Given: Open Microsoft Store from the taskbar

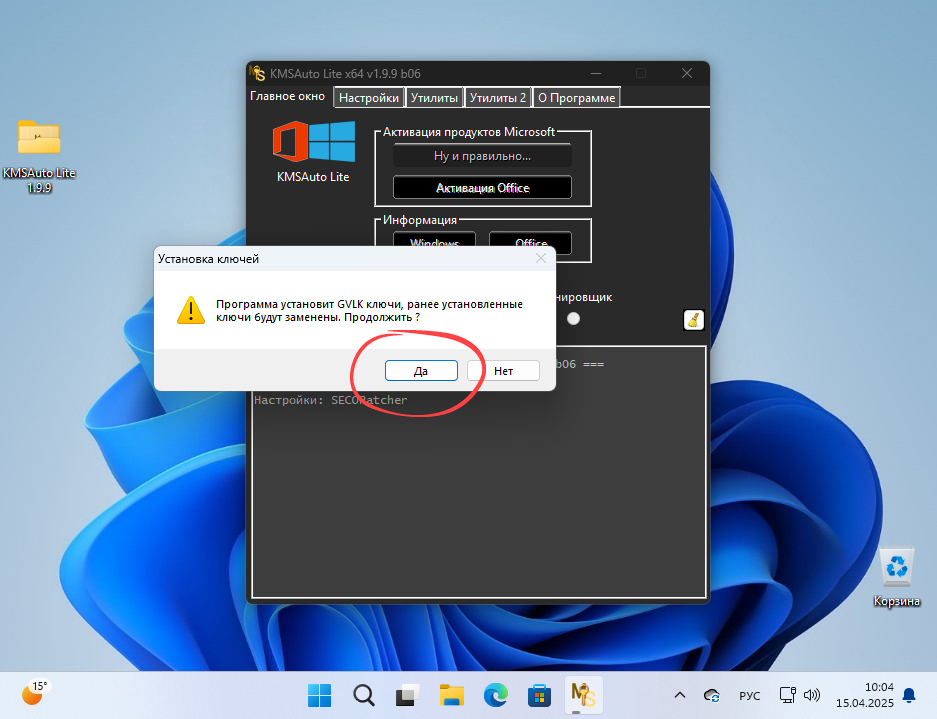Looking at the screenshot, I should pyautogui.click(x=539, y=695).
